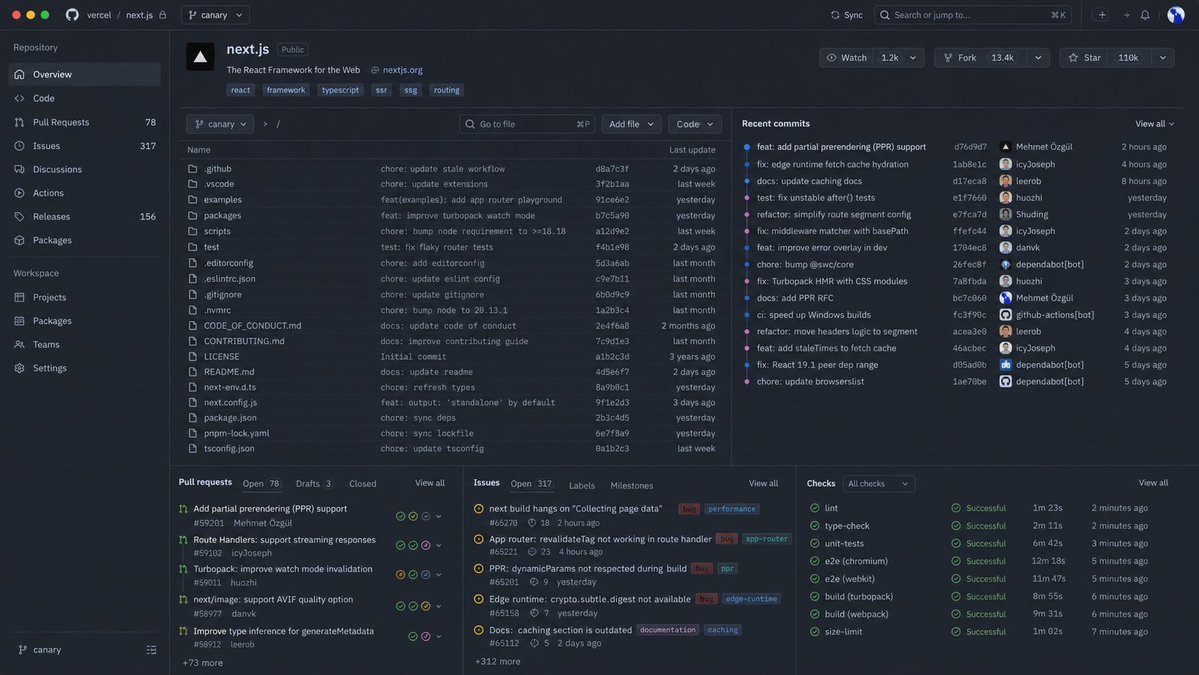This screenshot has height=675, width=1199.
Task: Click View all in Checks panel
Action: click(1153, 482)
